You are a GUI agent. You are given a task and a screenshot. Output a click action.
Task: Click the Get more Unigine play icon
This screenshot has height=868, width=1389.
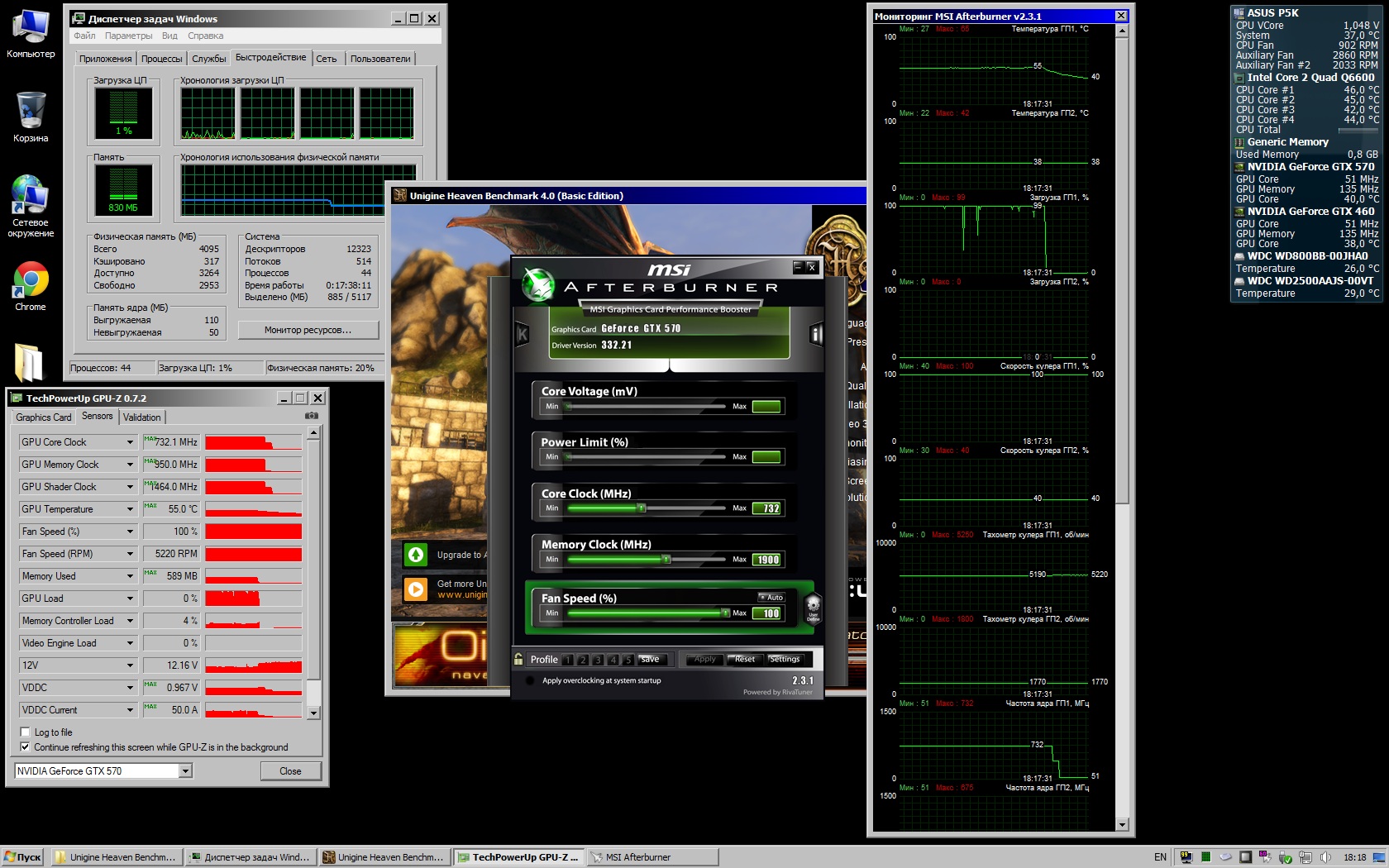coord(416,589)
